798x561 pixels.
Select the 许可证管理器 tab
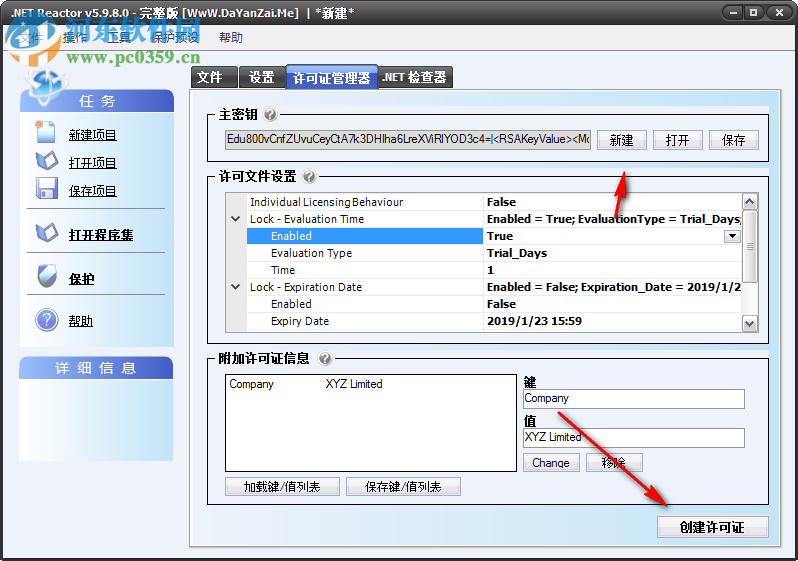pyautogui.click(x=332, y=78)
